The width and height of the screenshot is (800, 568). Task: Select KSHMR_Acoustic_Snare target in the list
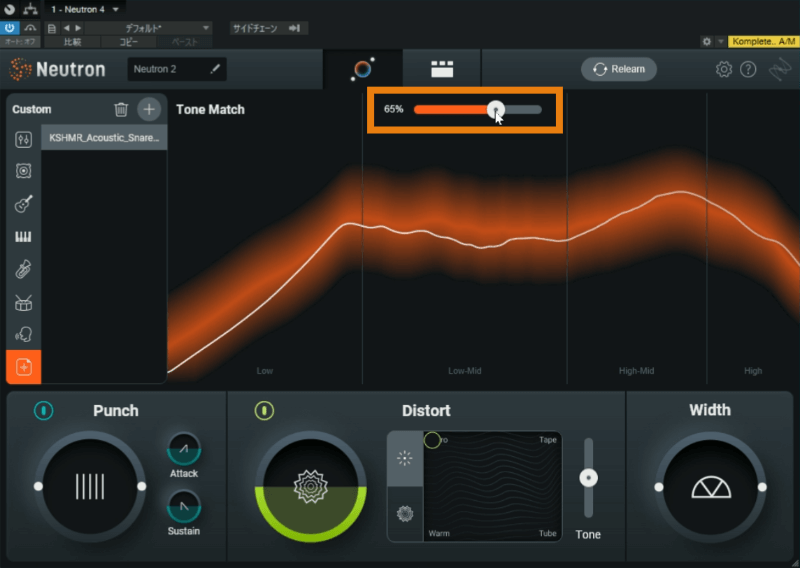click(104, 138)
